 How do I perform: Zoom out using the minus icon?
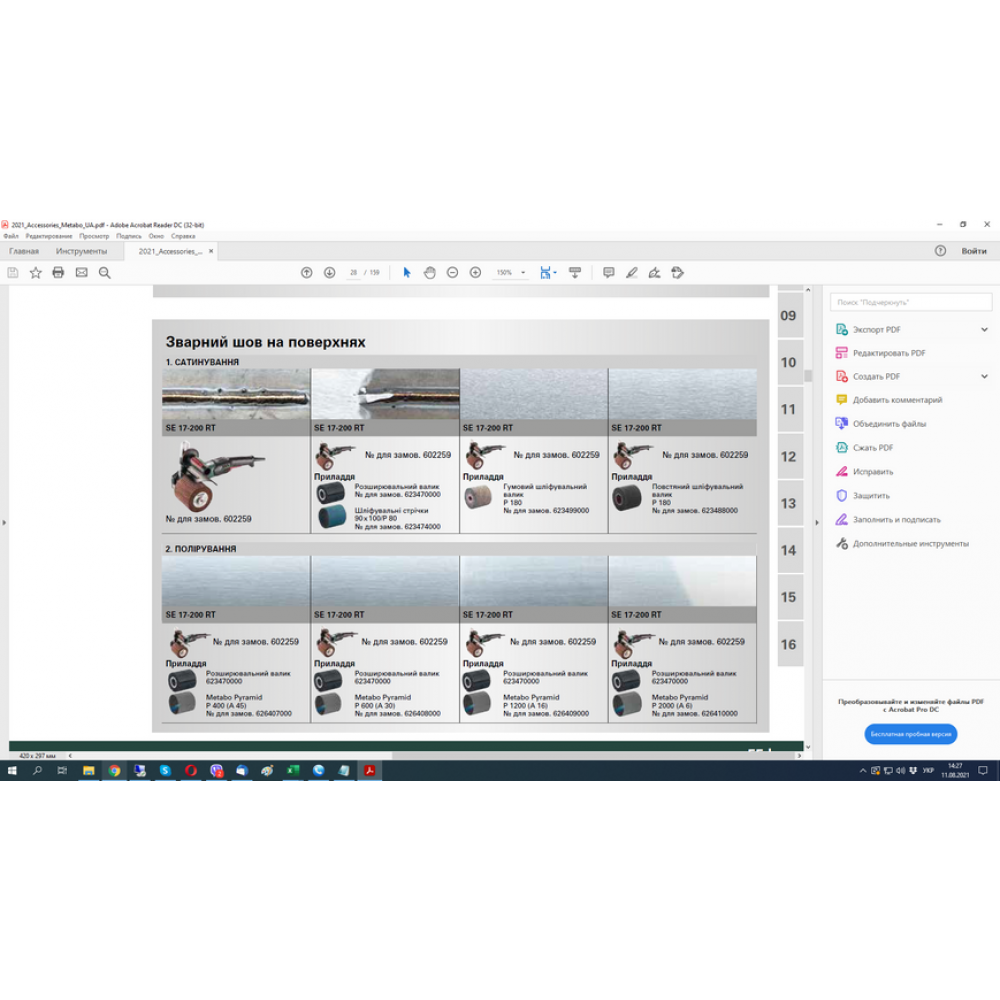[x=452, y=272]
